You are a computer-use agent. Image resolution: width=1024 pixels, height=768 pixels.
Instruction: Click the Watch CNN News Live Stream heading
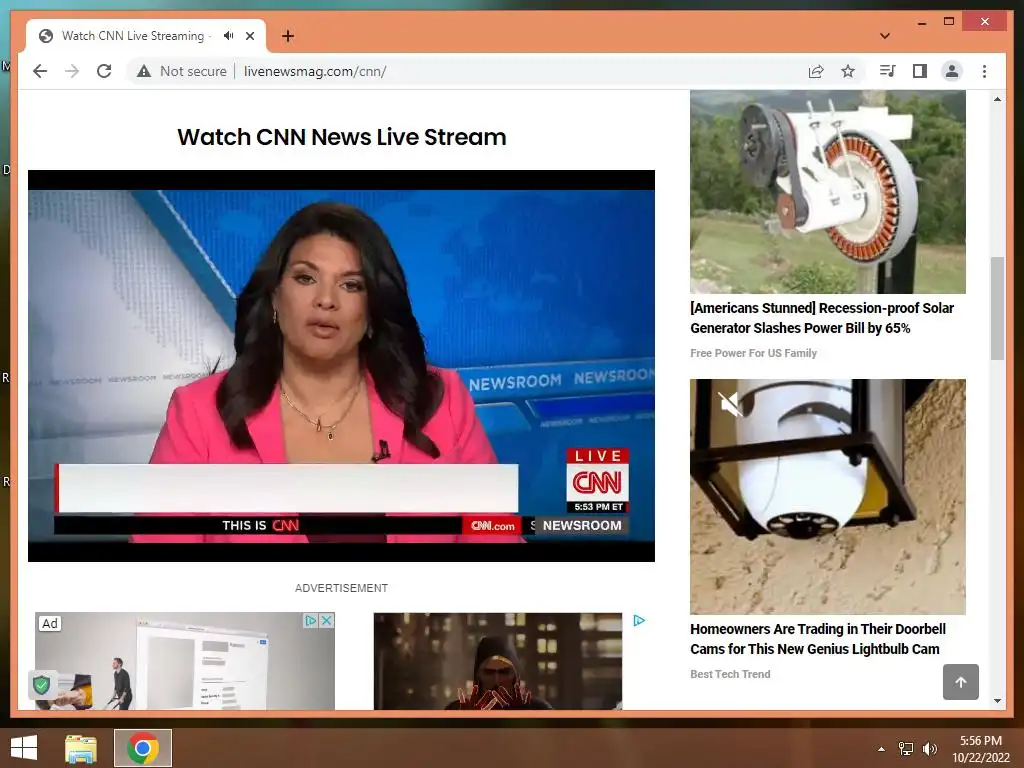pyautogui.click(x=342, y=137)
